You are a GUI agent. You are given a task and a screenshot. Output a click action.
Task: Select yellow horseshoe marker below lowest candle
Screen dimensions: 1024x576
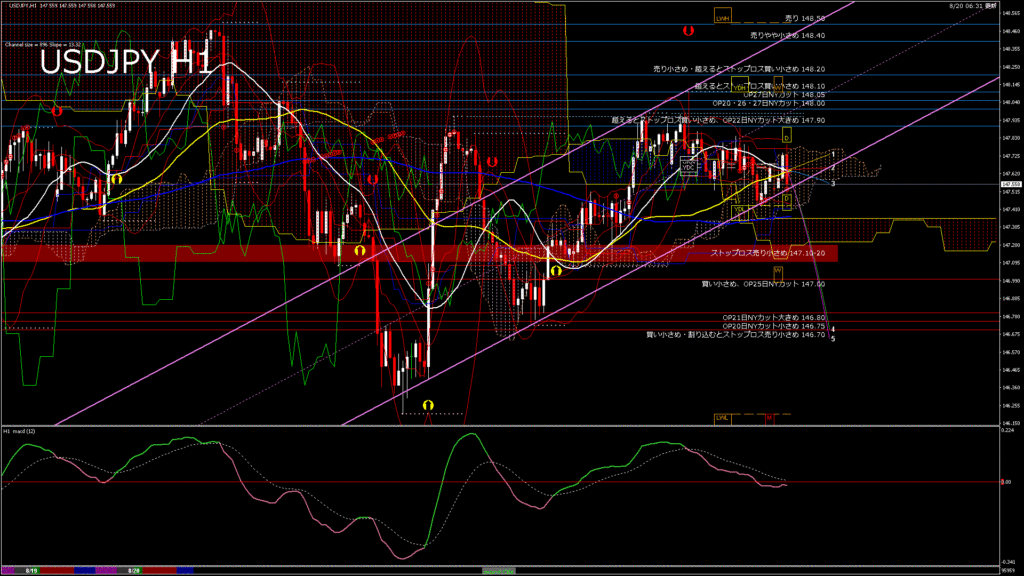point(428,404)
